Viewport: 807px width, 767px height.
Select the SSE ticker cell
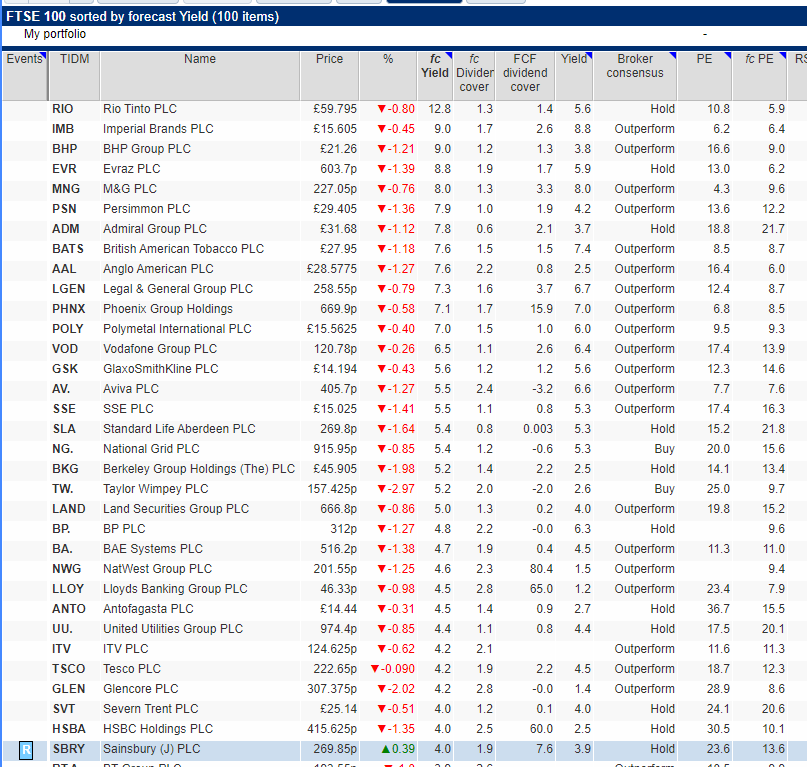64,409
